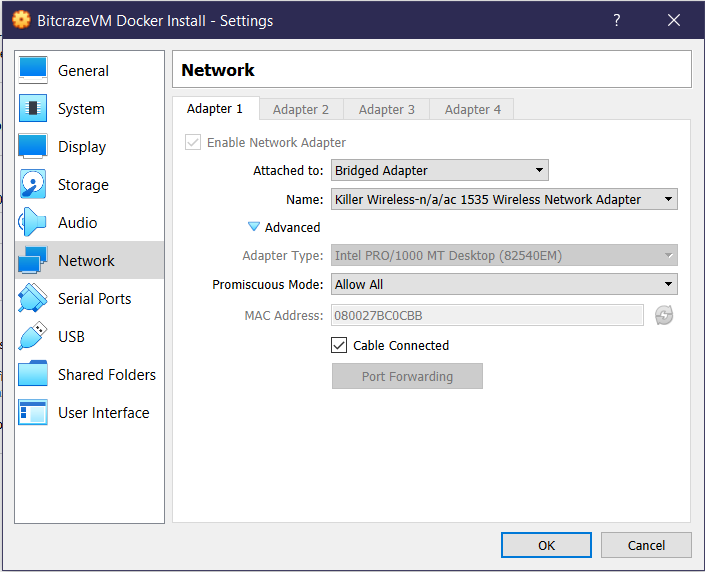Select the Shared Folders icon
705x572 pixels.
33,374
